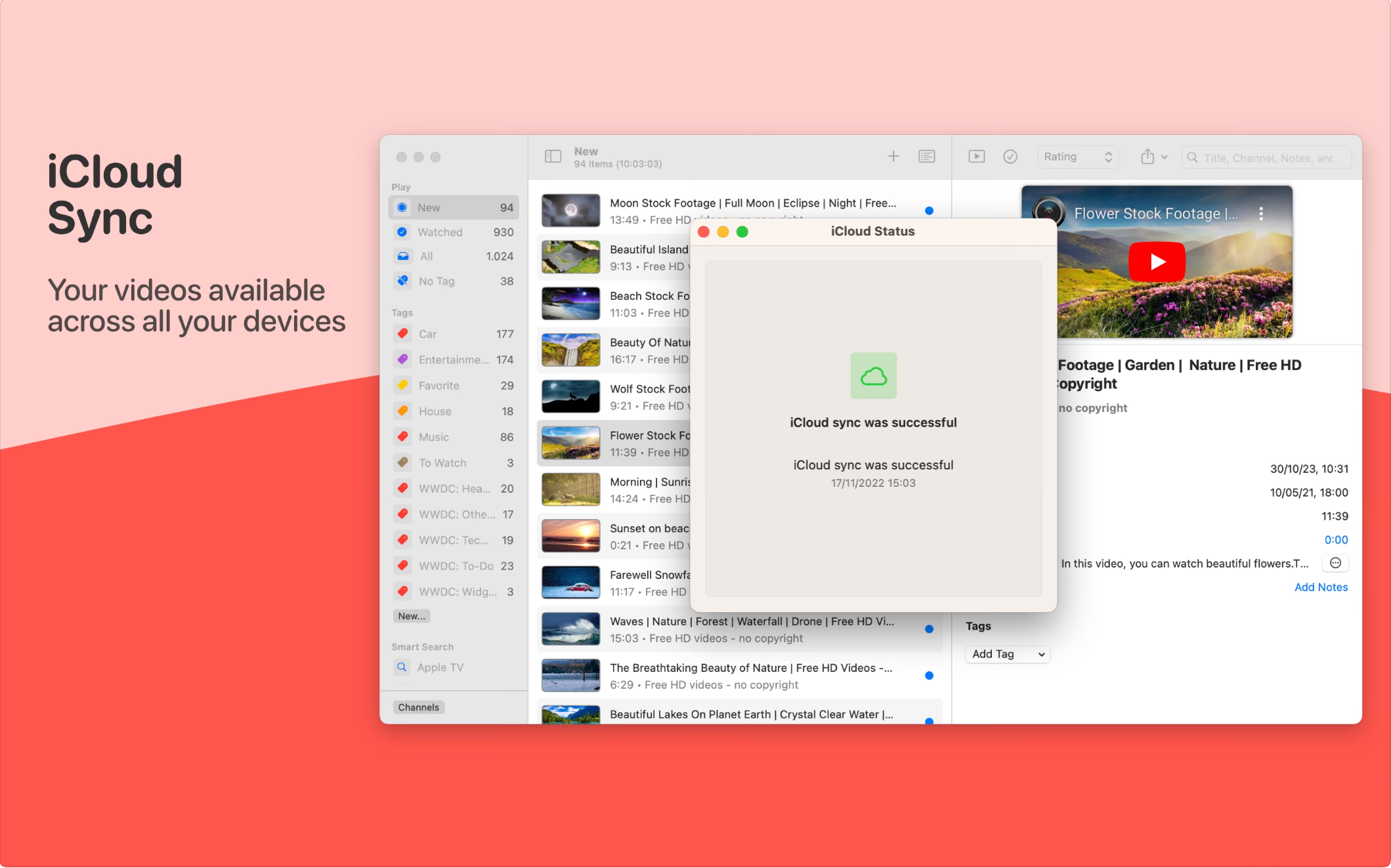Select Wolf Stock Footage video thumbnail
Image resolution: width=1391 pixels, height=868 pixels.
click(x=571, y=396)
